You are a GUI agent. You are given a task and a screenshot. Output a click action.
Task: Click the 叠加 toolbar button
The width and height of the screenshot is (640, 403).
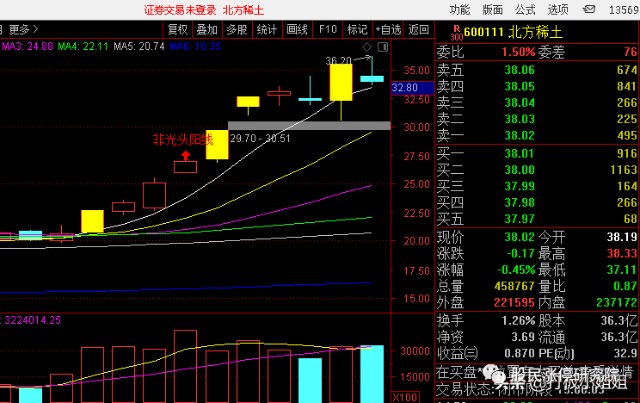coord(207,29)
